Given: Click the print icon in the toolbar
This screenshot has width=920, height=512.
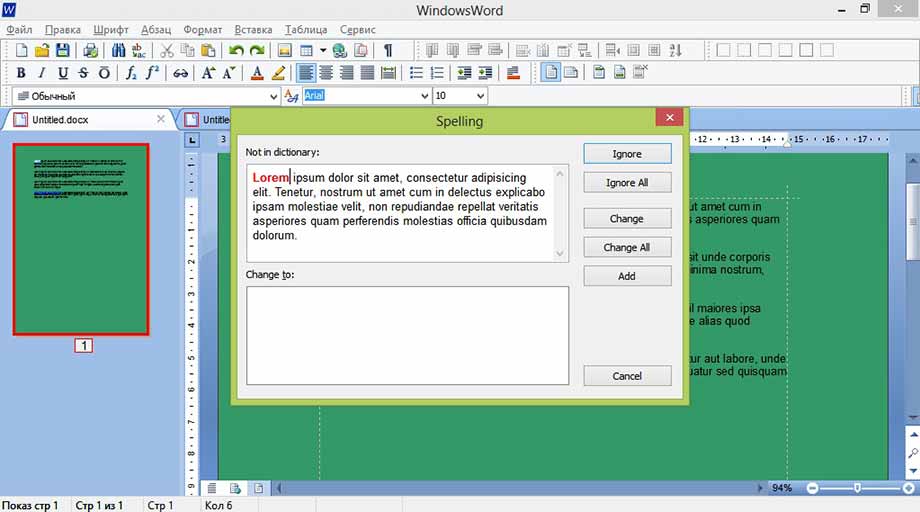Looking at the screenshot, I should click(x=90, y=50).
